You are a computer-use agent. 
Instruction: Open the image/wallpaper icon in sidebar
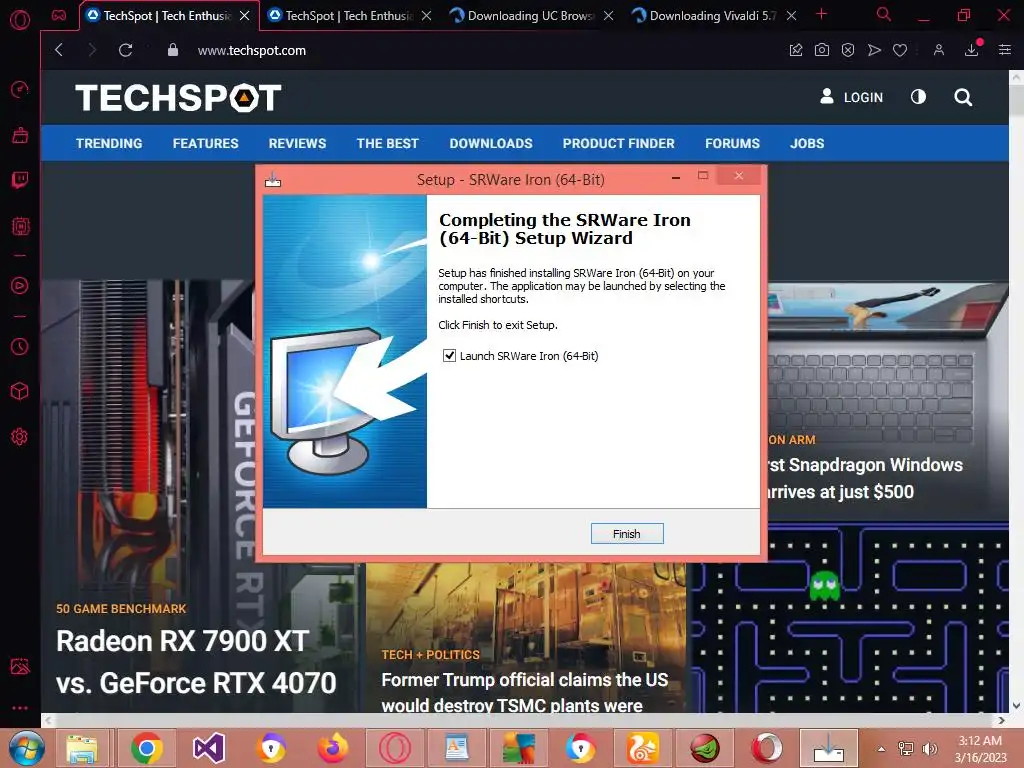(x=20, y=666)
